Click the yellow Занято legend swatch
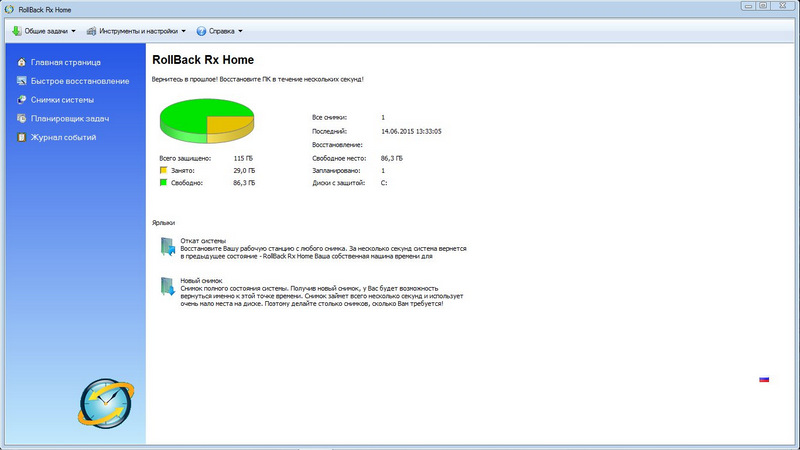The height and width of the screenshot is (450, 800). click(x=163, y=170)
